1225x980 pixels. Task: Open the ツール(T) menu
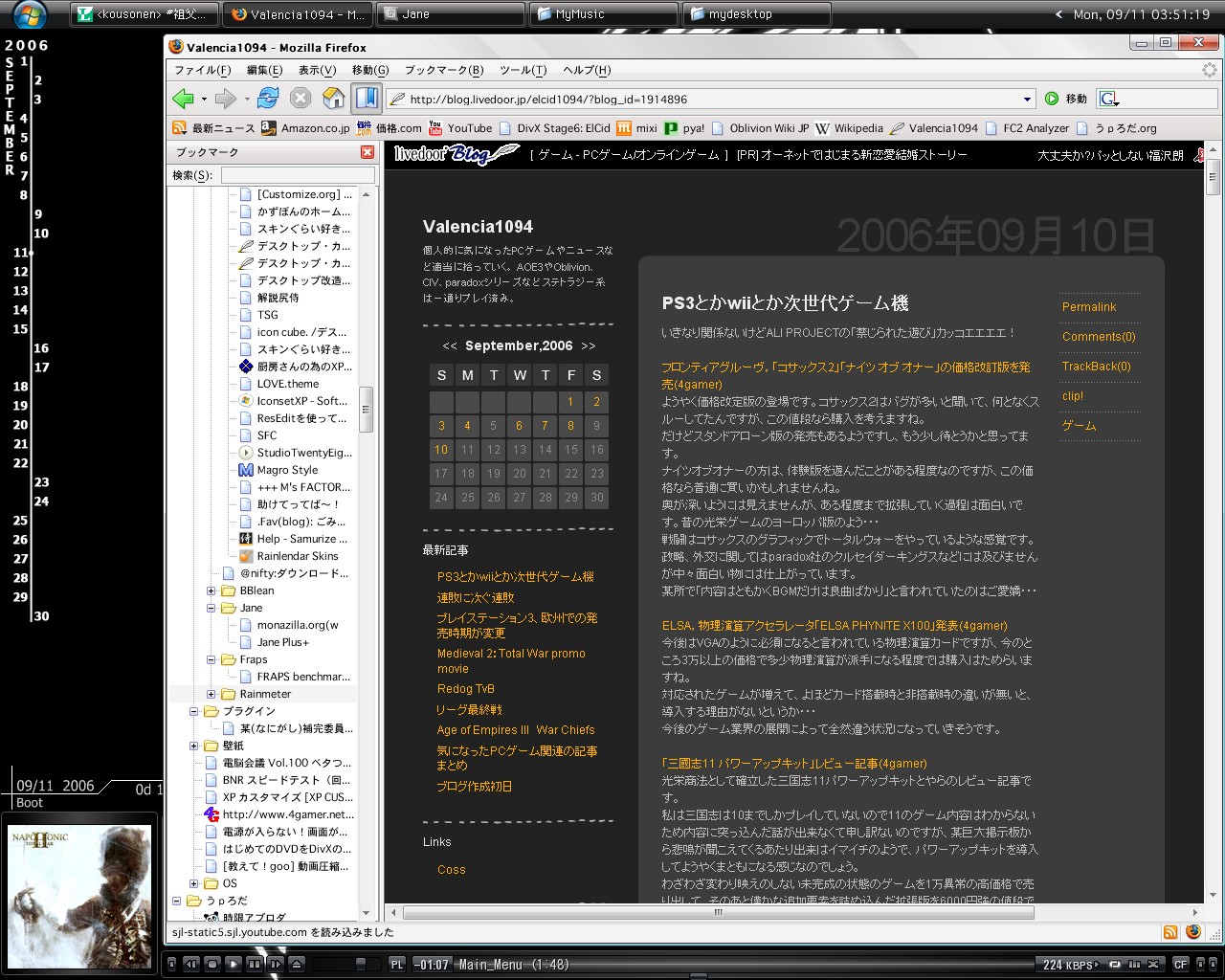tap(523, 70)
